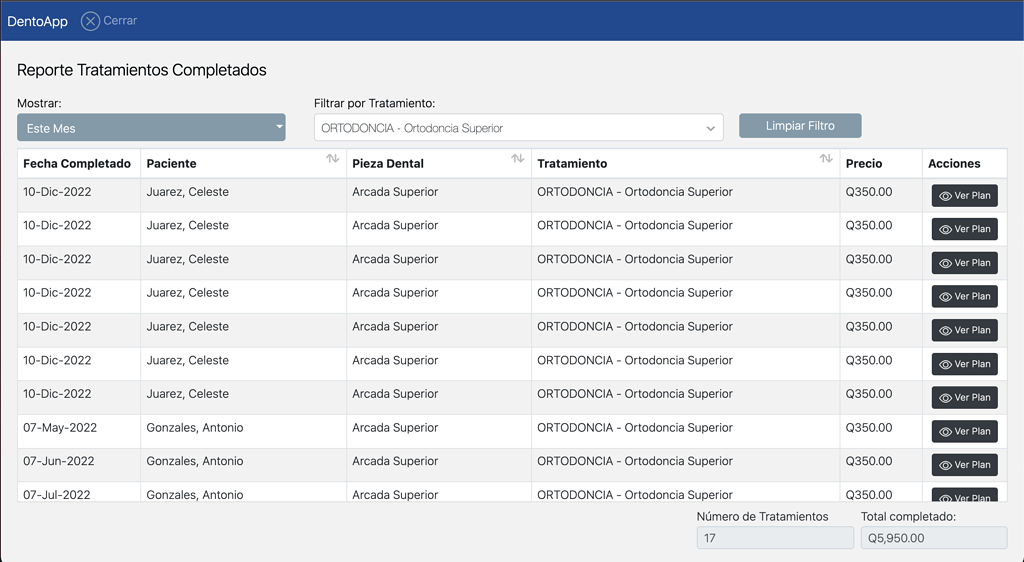Expand the Filtrar por Tratamiento dropdown
Viewport: 1024px width, 562px height.
tap(519, 127)
